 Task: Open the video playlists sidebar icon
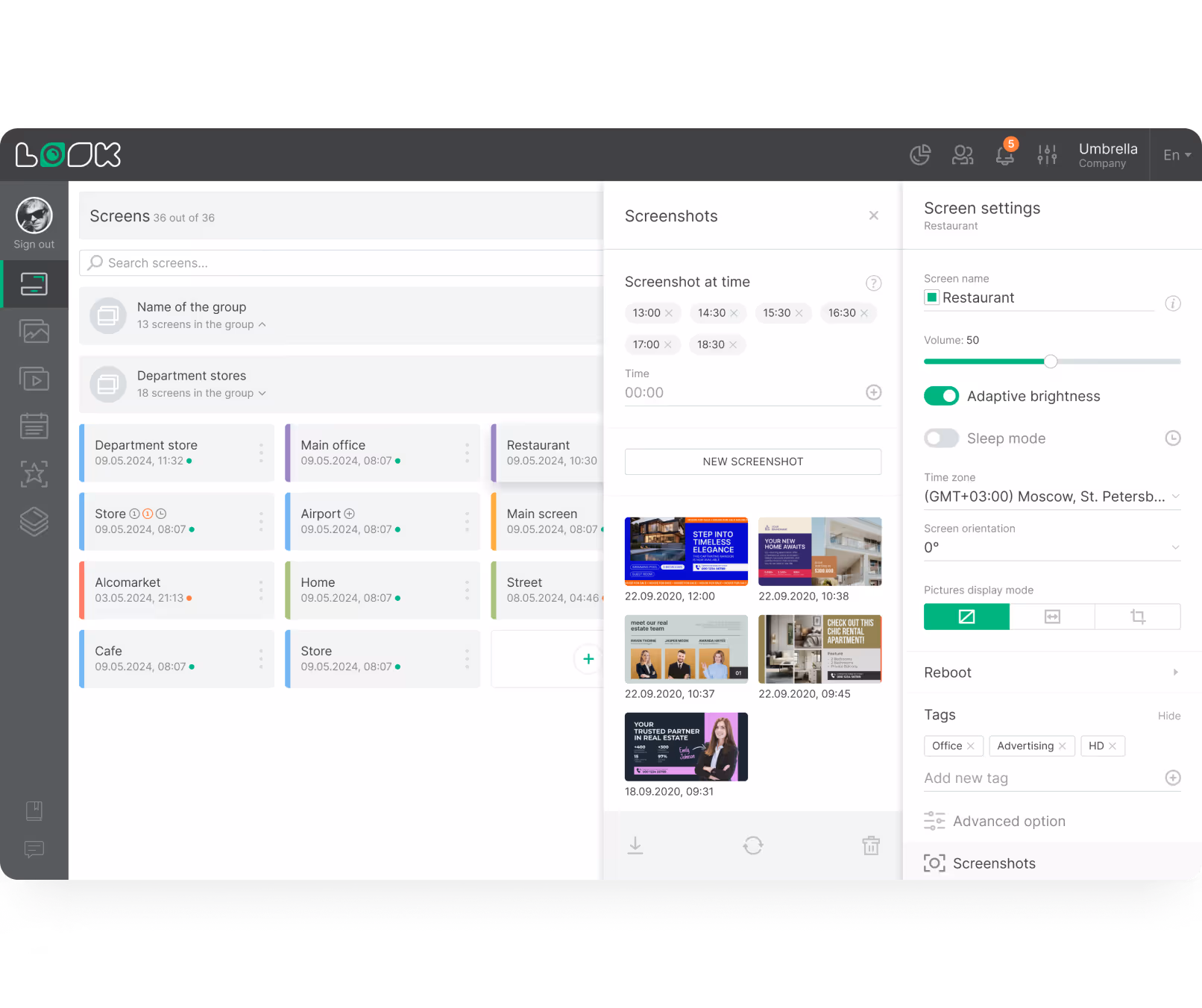[34, 378]
